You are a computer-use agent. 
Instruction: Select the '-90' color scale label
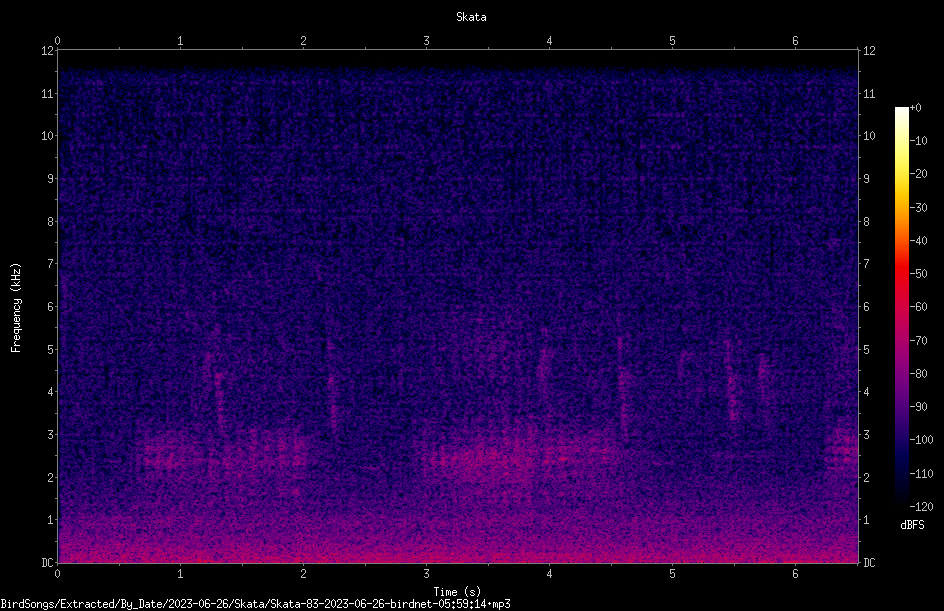[918, 407]
